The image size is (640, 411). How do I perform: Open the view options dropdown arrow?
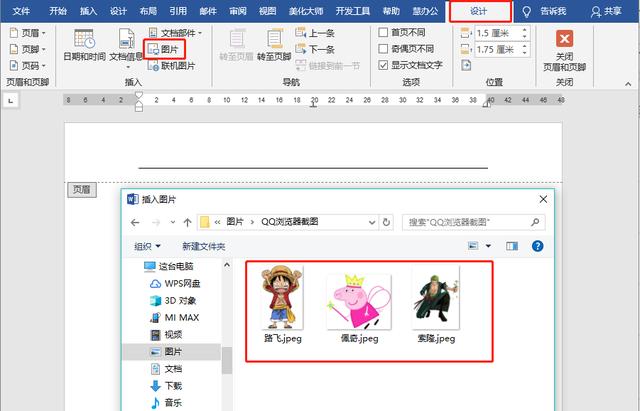[x=488, y=246]
